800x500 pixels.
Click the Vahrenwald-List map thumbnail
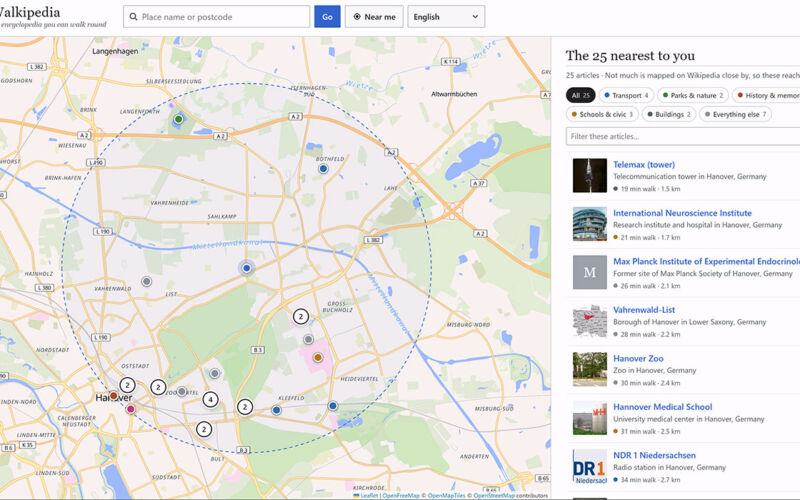(590, 321)
